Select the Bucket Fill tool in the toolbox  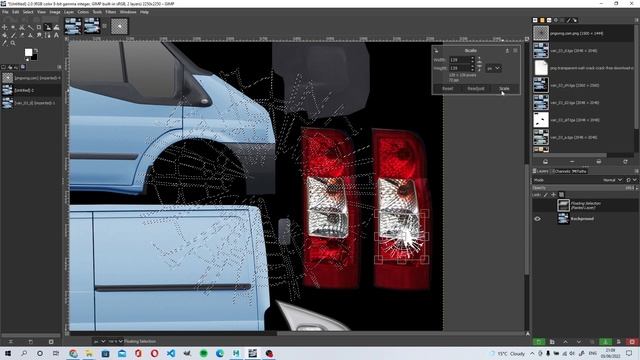pyautogui.click(x=4, y=36)
